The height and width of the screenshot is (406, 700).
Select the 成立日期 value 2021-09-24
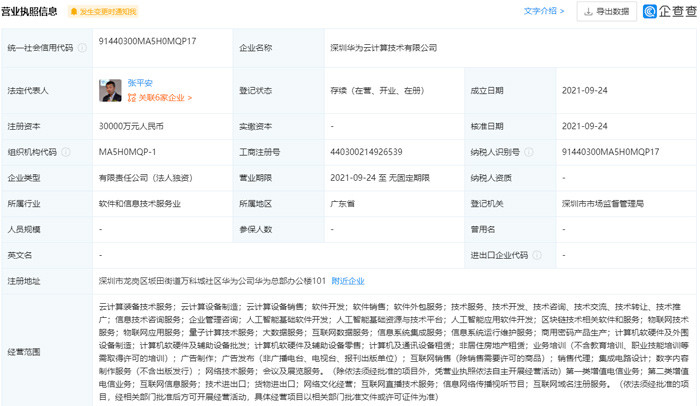(x=584, y=91)
